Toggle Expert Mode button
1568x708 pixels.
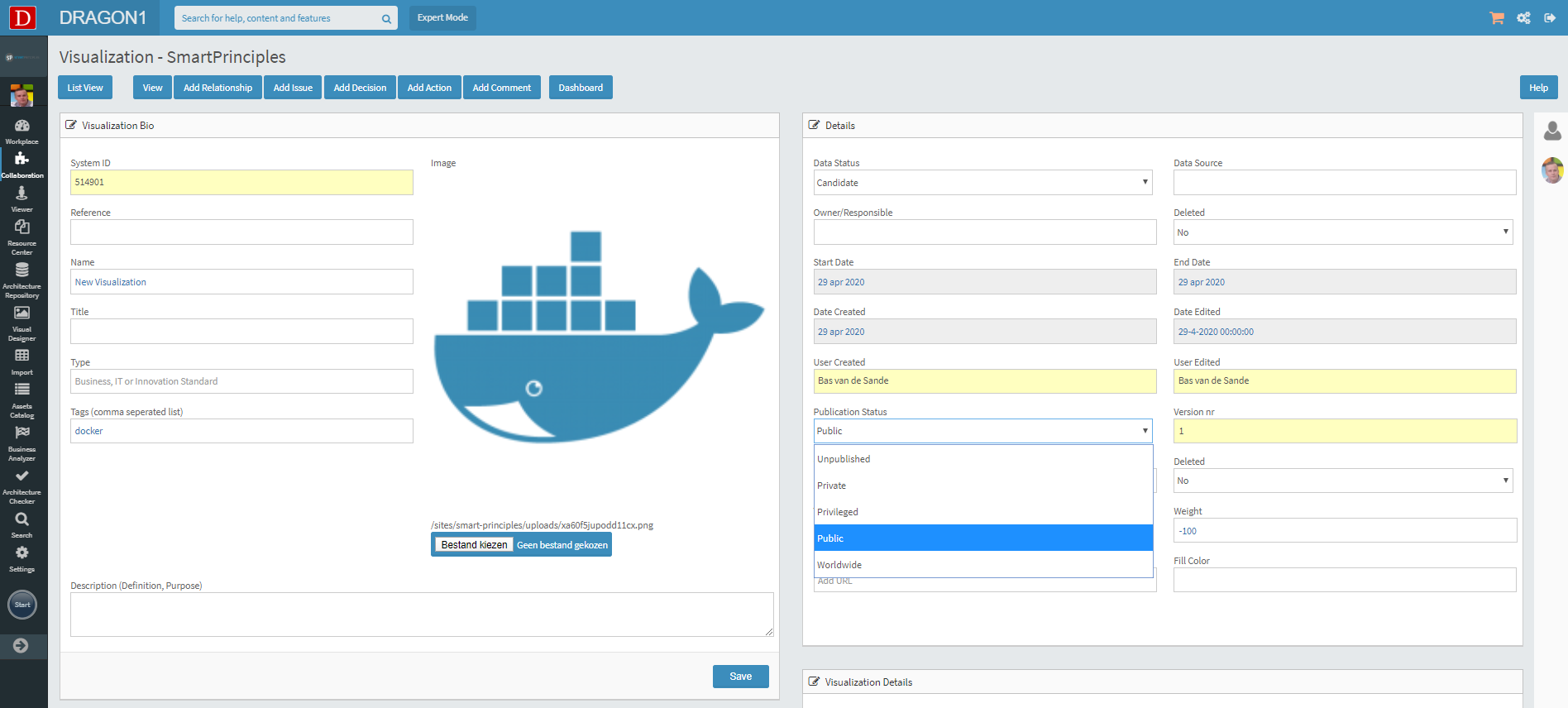pos(442,18)
